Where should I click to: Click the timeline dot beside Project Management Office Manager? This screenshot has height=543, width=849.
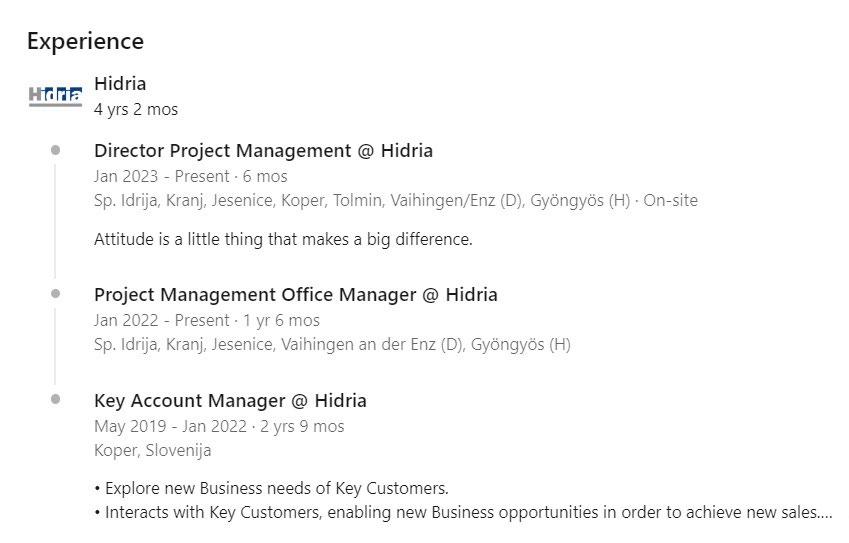pos(55,293)
